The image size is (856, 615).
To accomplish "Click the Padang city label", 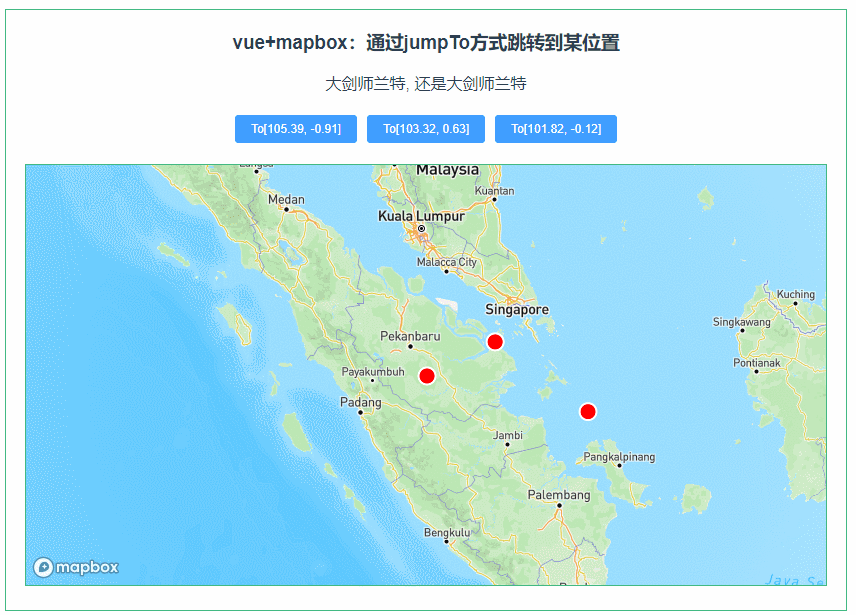I will pyautogui.click(x=361, y=403).
